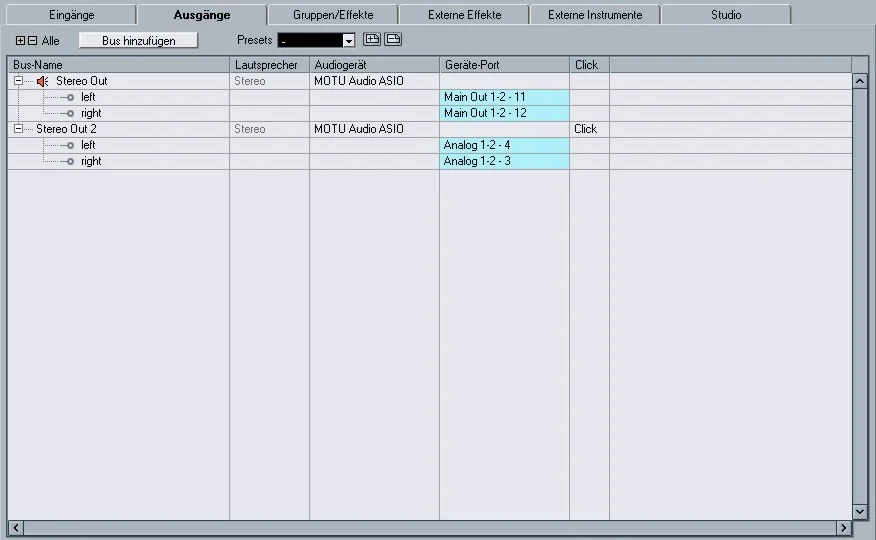
Task: Select the Stereo Out bus name
Action: point(82,81)
